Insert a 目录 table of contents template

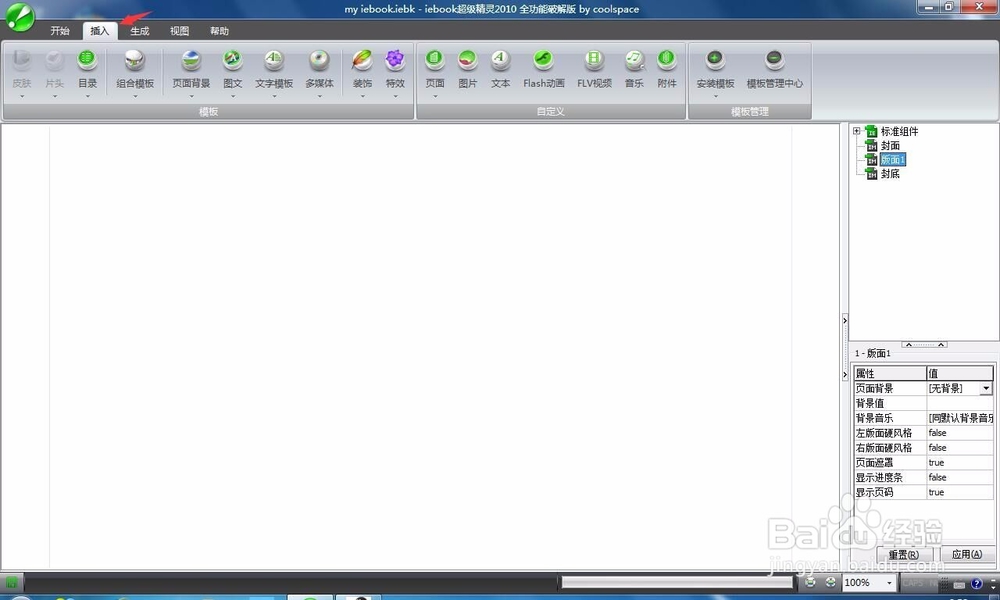[x=87, y=69]
